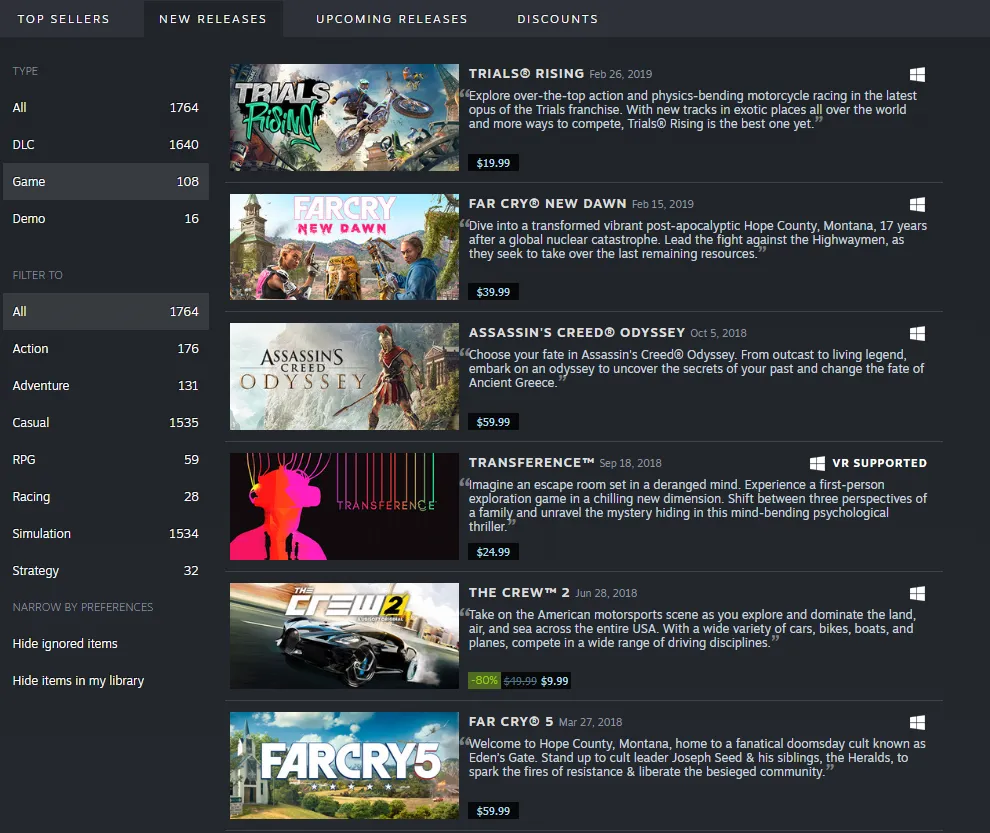The height and width of the screenshot is (833, 990).
Task: Select All under Filter To
Action: [x=105, y=311]
